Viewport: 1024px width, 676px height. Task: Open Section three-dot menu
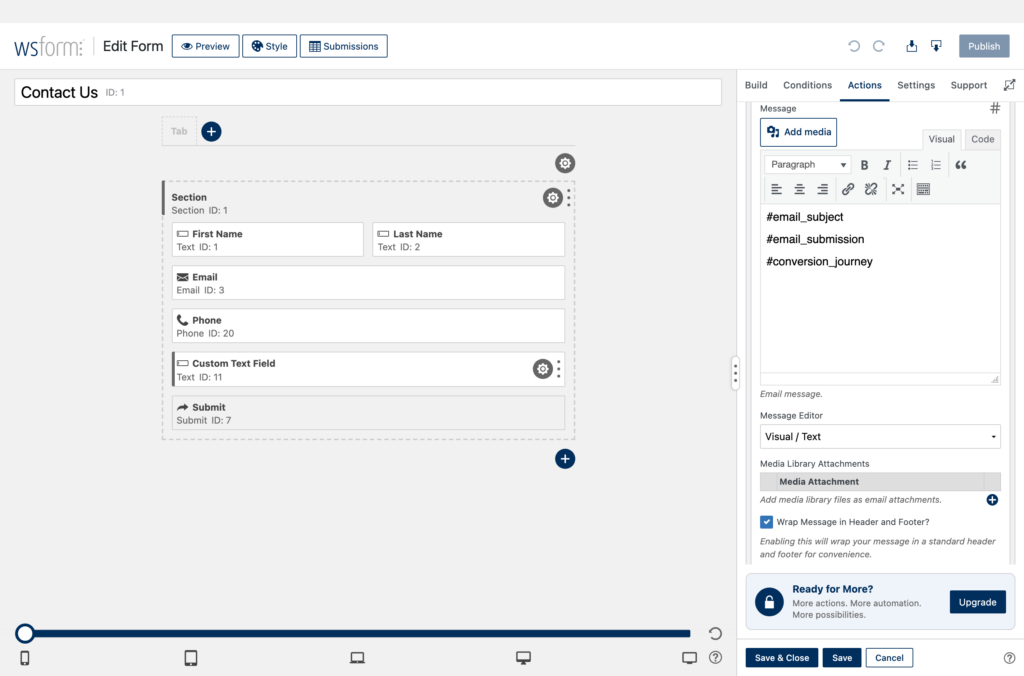pos(569,198)
